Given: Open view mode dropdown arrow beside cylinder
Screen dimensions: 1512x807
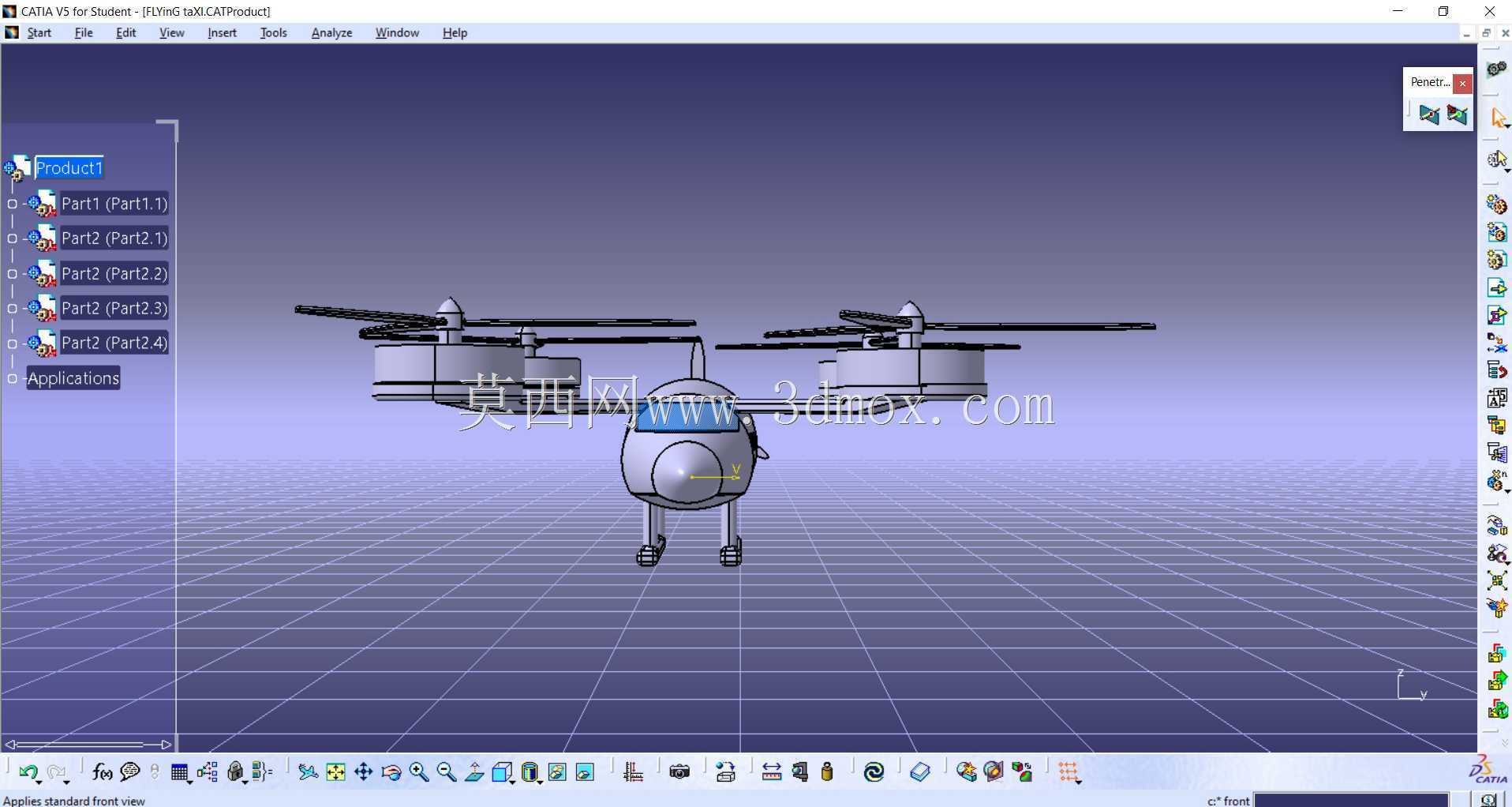Looking at the screenshot, I should [x=540, y=781].
